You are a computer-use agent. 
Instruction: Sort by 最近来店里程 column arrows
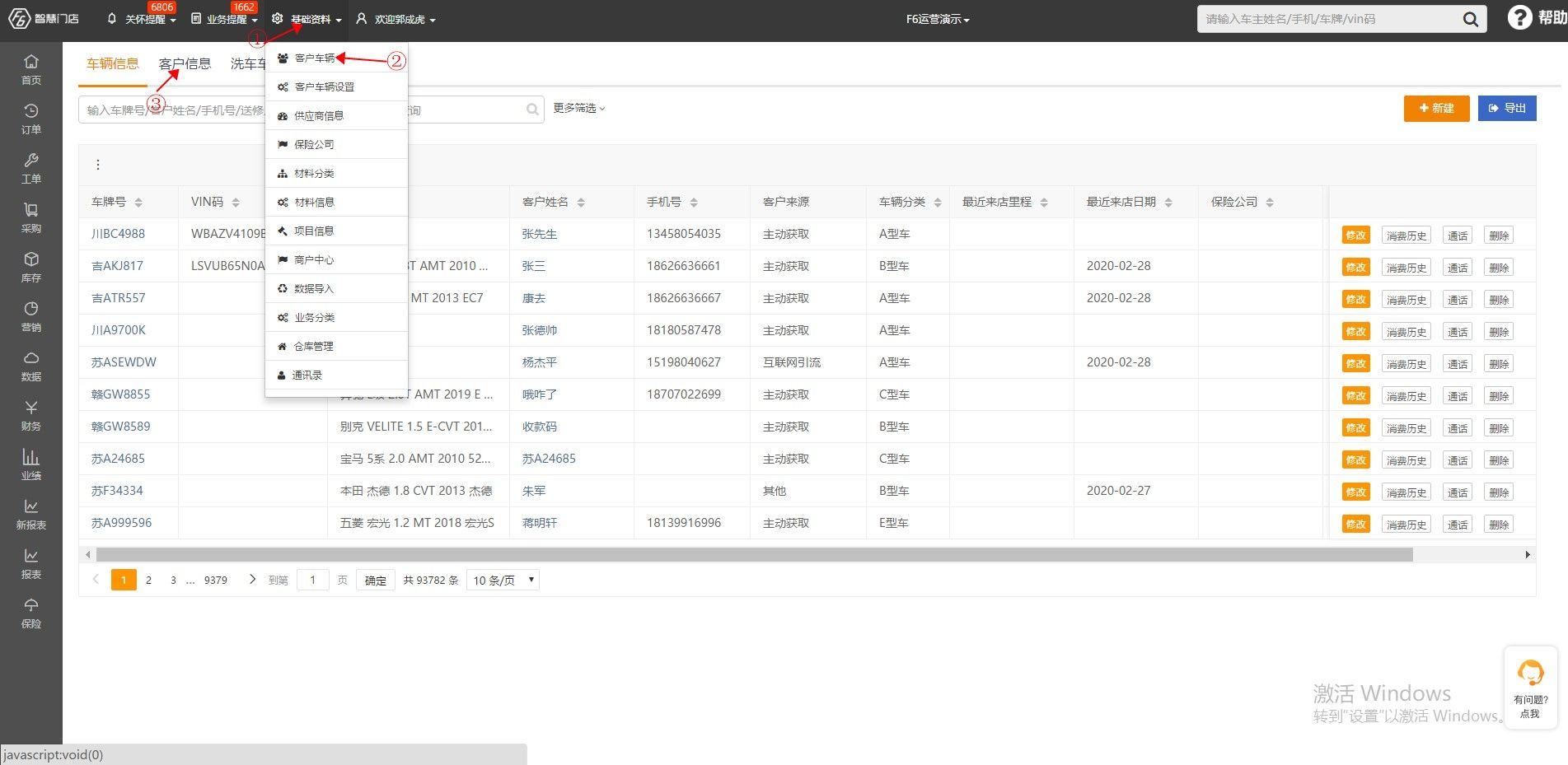coord(1044,203)
